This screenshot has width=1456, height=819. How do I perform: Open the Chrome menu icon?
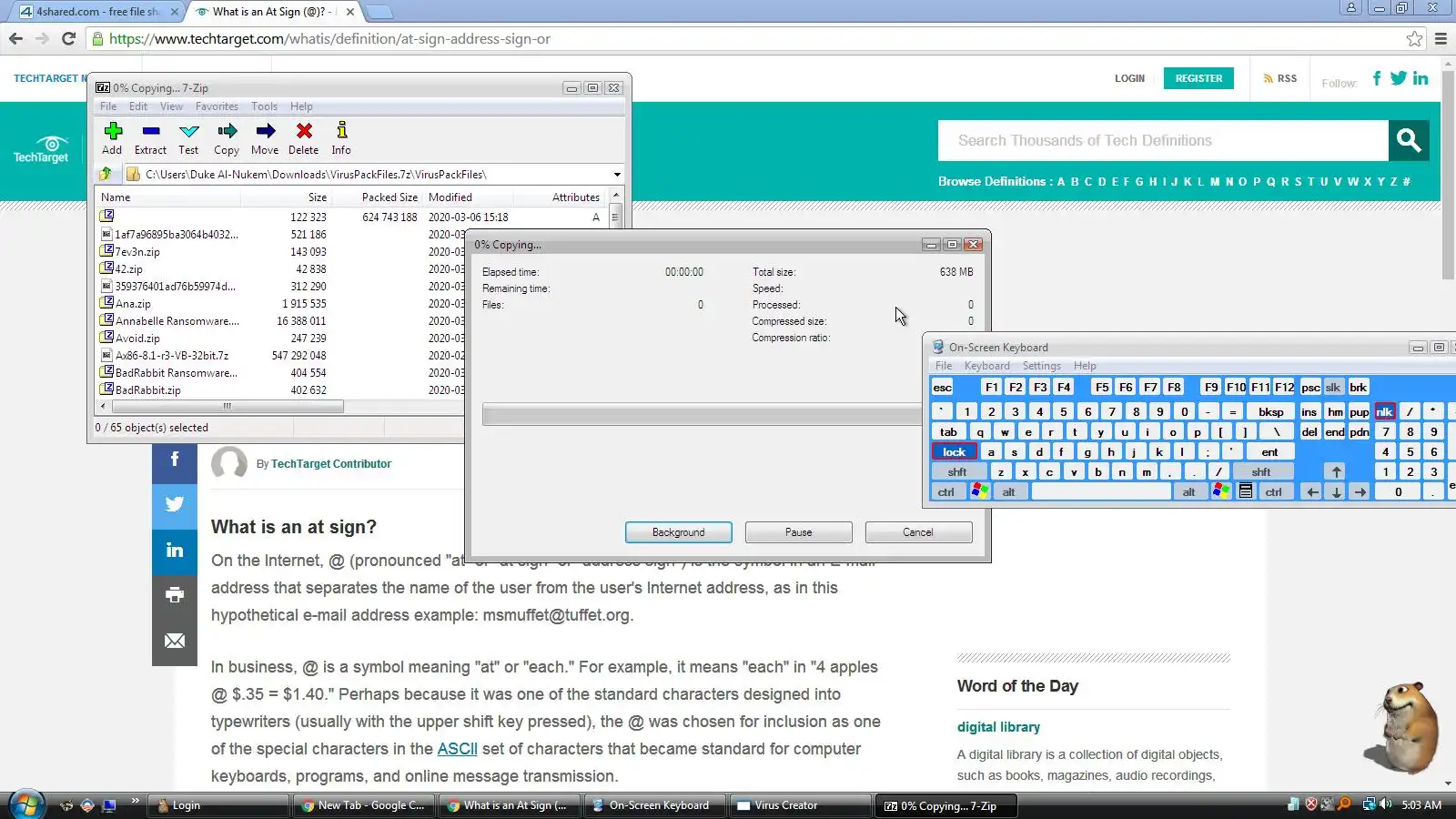tap(1441, 38)
